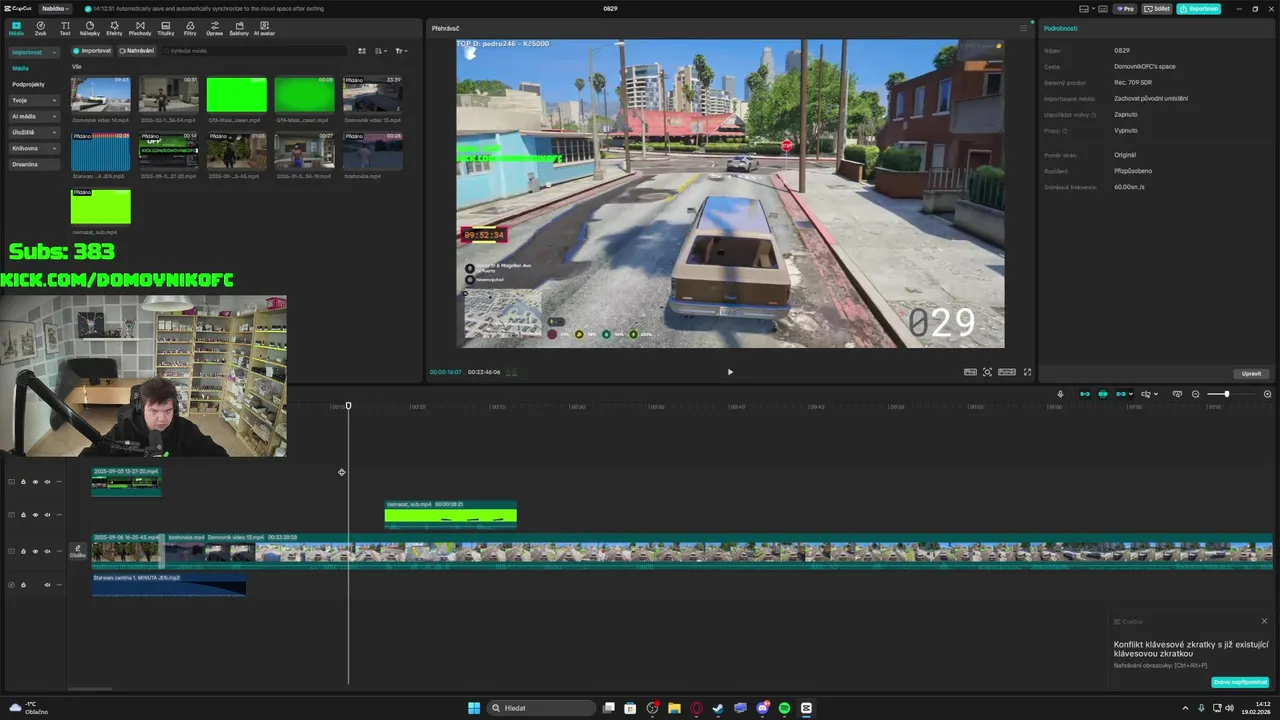The height and width of the screenshot is (720, 1280).
Task: Click the Sdílet share button
Action: pos(1158,8)
